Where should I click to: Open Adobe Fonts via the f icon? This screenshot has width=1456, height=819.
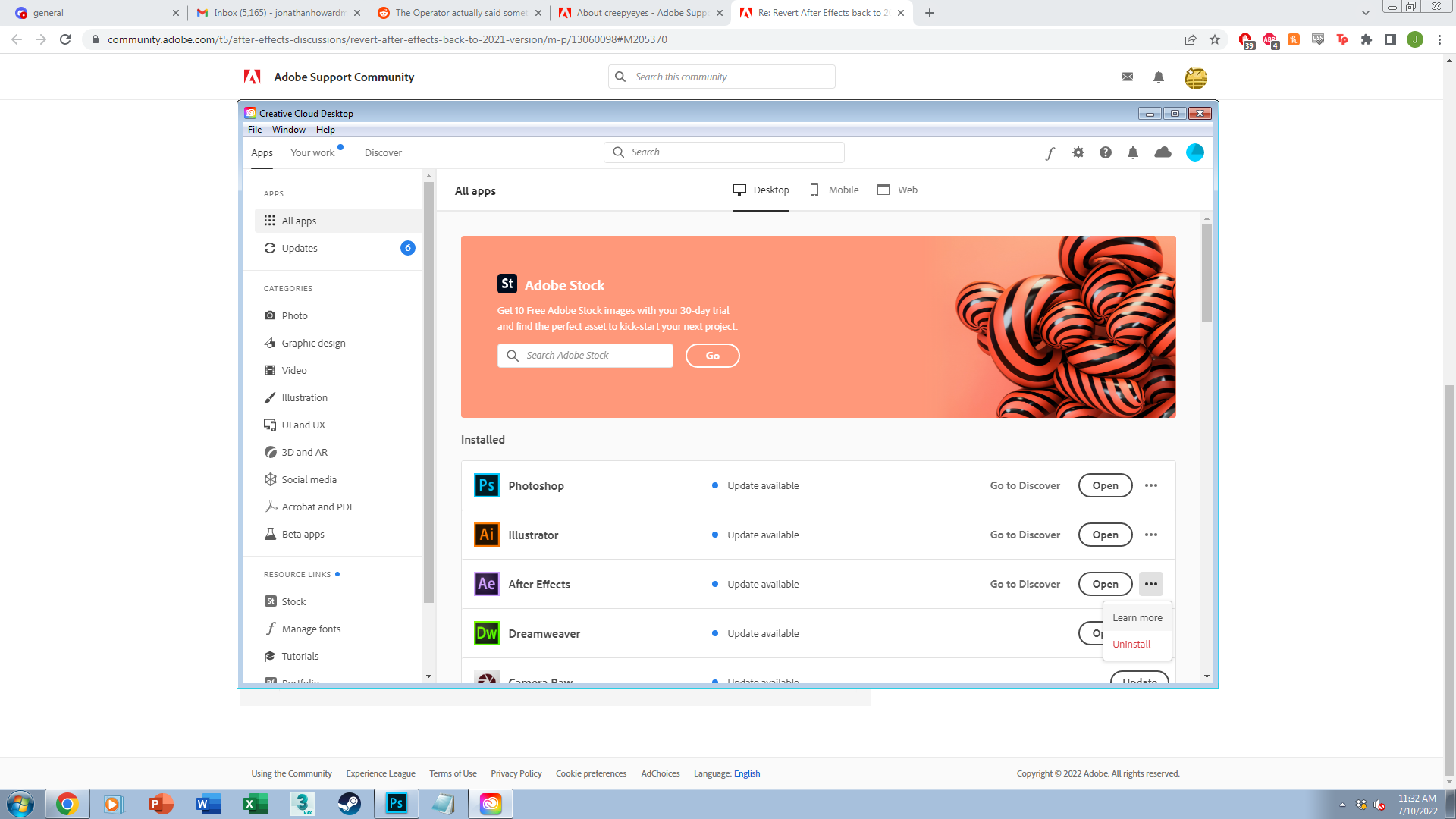click(1050, 152)
